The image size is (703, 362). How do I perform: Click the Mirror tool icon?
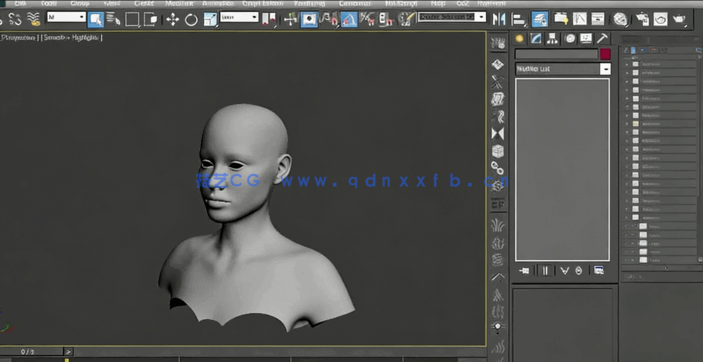[499, 19]
